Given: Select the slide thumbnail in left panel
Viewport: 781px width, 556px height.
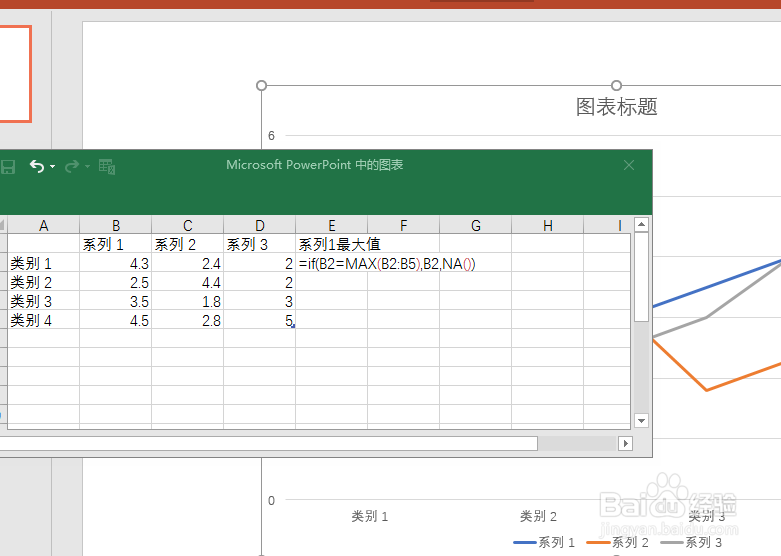Looking at the screenshot, I should click(x=15, y=74).
